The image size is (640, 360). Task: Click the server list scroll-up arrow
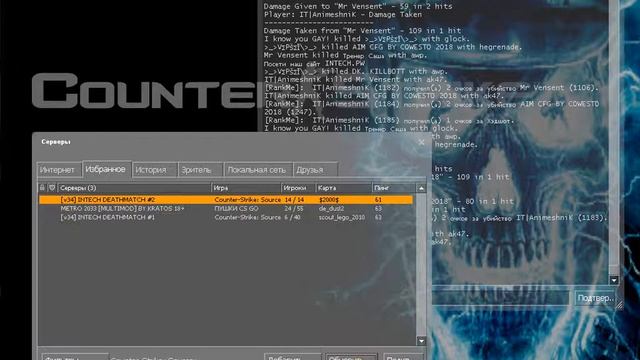421,188
